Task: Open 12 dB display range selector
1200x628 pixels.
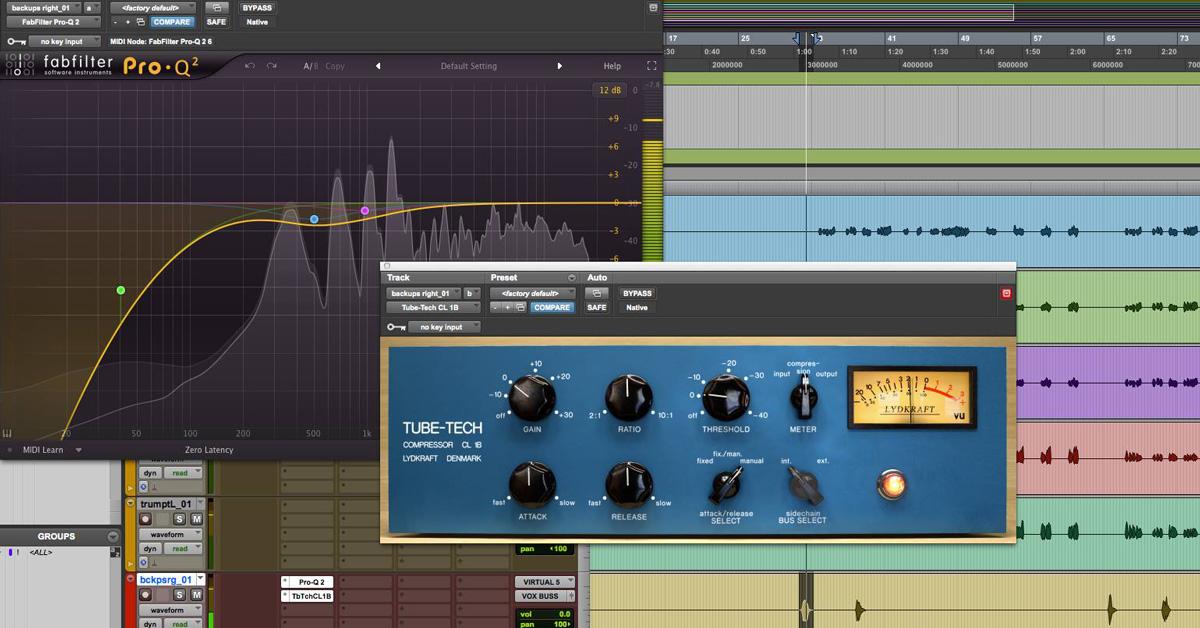Action: coord(609,90)
